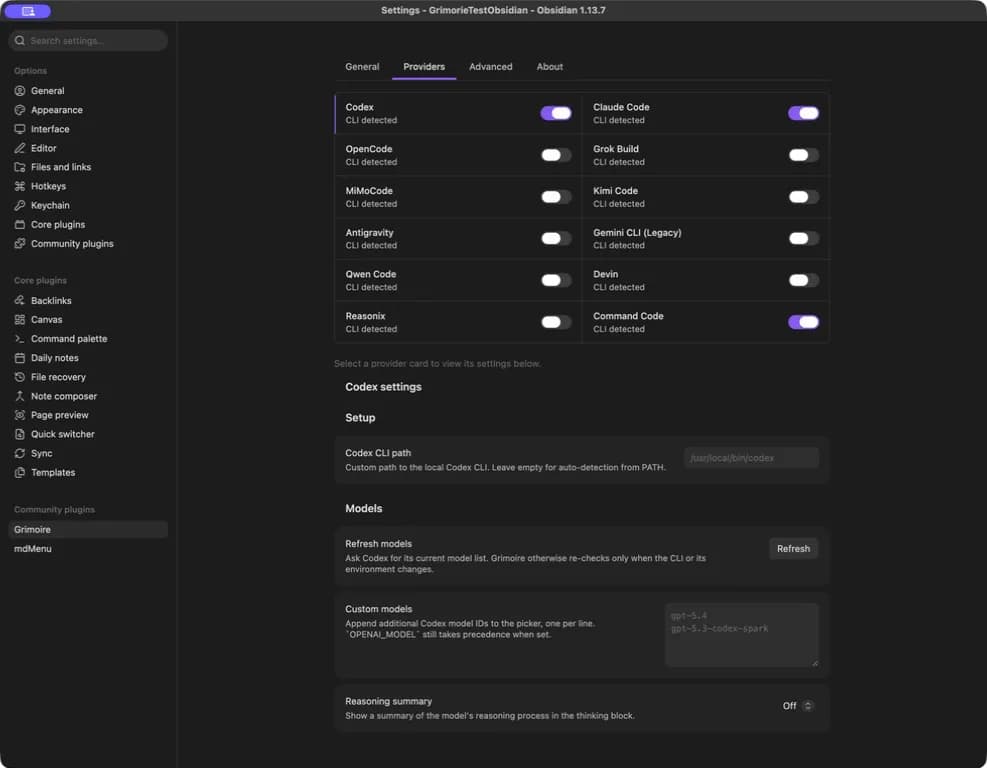Switch to the General plugin tab

tap(362, 67)
